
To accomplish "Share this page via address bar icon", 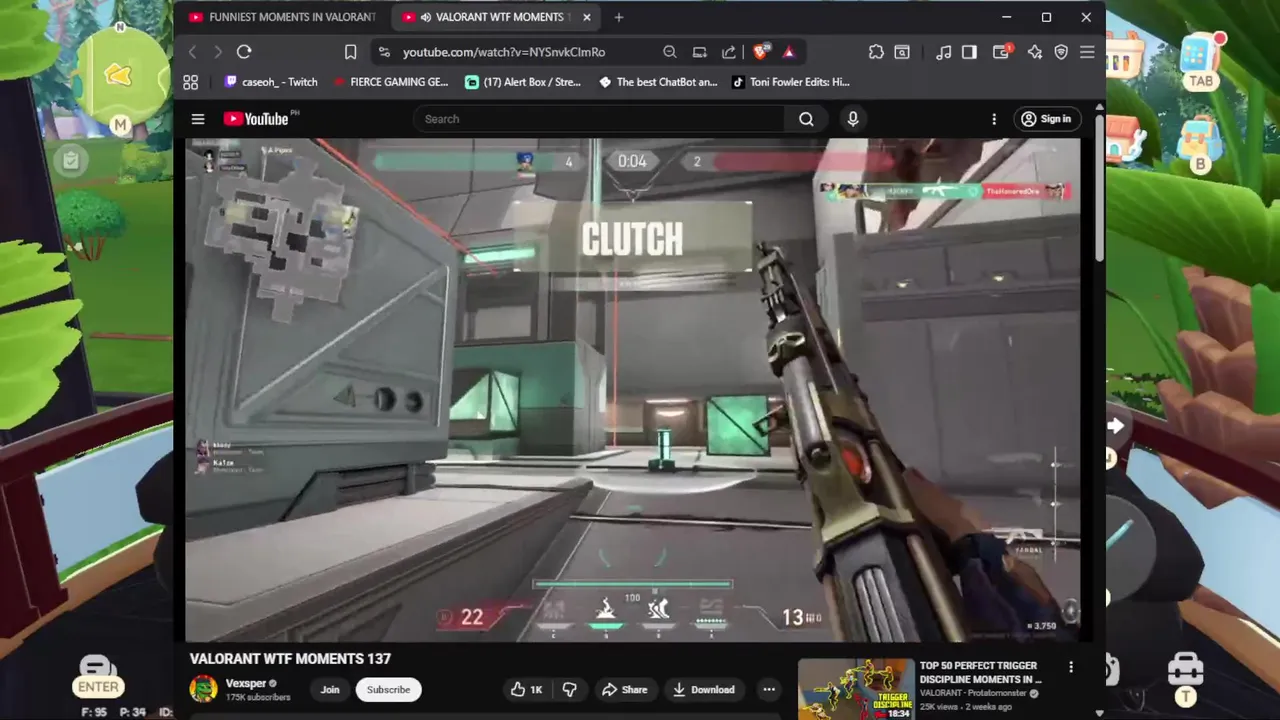I will pos(729,52).
